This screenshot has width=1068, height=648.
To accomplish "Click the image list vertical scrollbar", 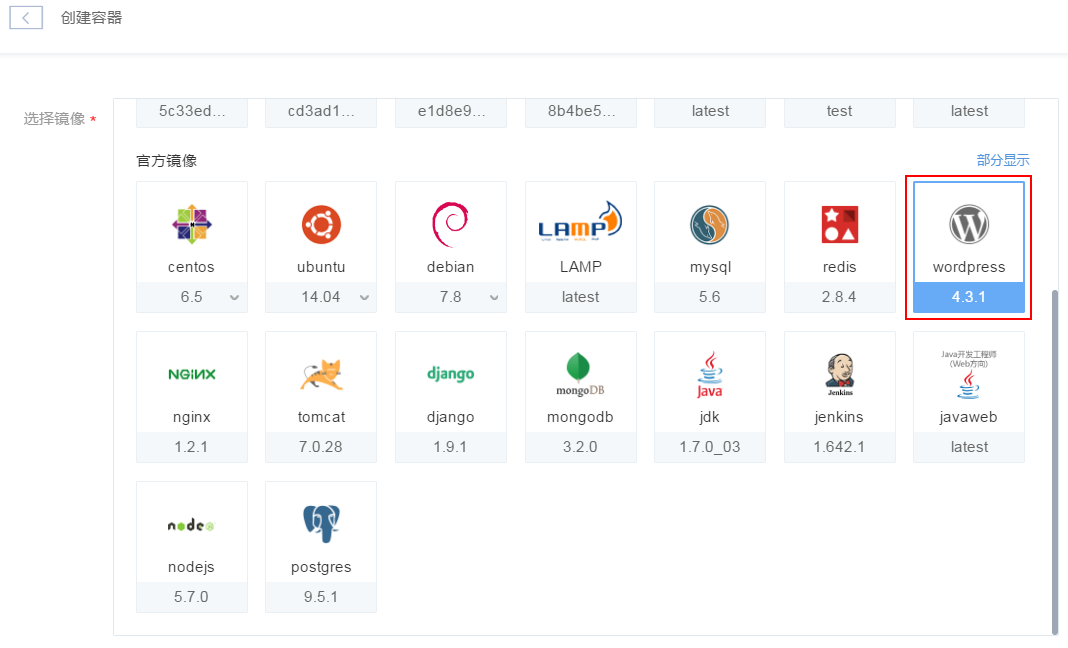I will click(x=1055, y=460).
